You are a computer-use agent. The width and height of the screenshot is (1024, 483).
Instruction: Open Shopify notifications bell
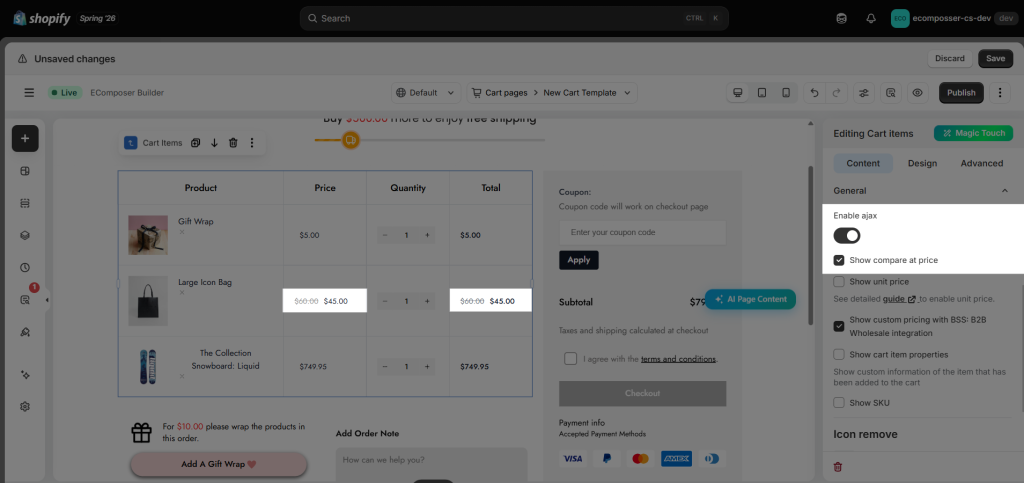click(871, 18)
